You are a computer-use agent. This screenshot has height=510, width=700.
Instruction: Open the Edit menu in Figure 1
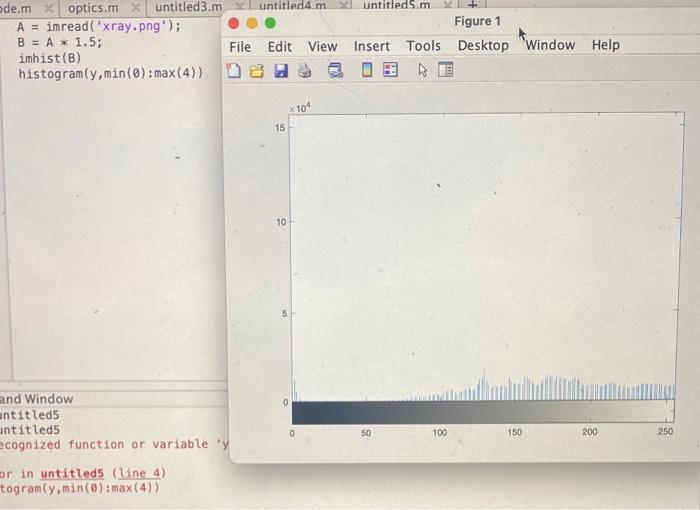[x=279, y=46]
